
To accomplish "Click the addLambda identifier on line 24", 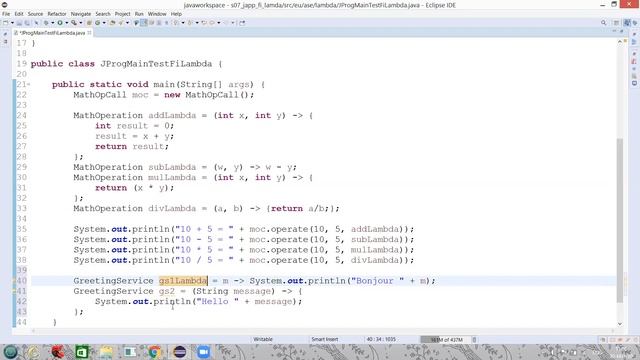I will pyautogui.click(x=172, y=116).
